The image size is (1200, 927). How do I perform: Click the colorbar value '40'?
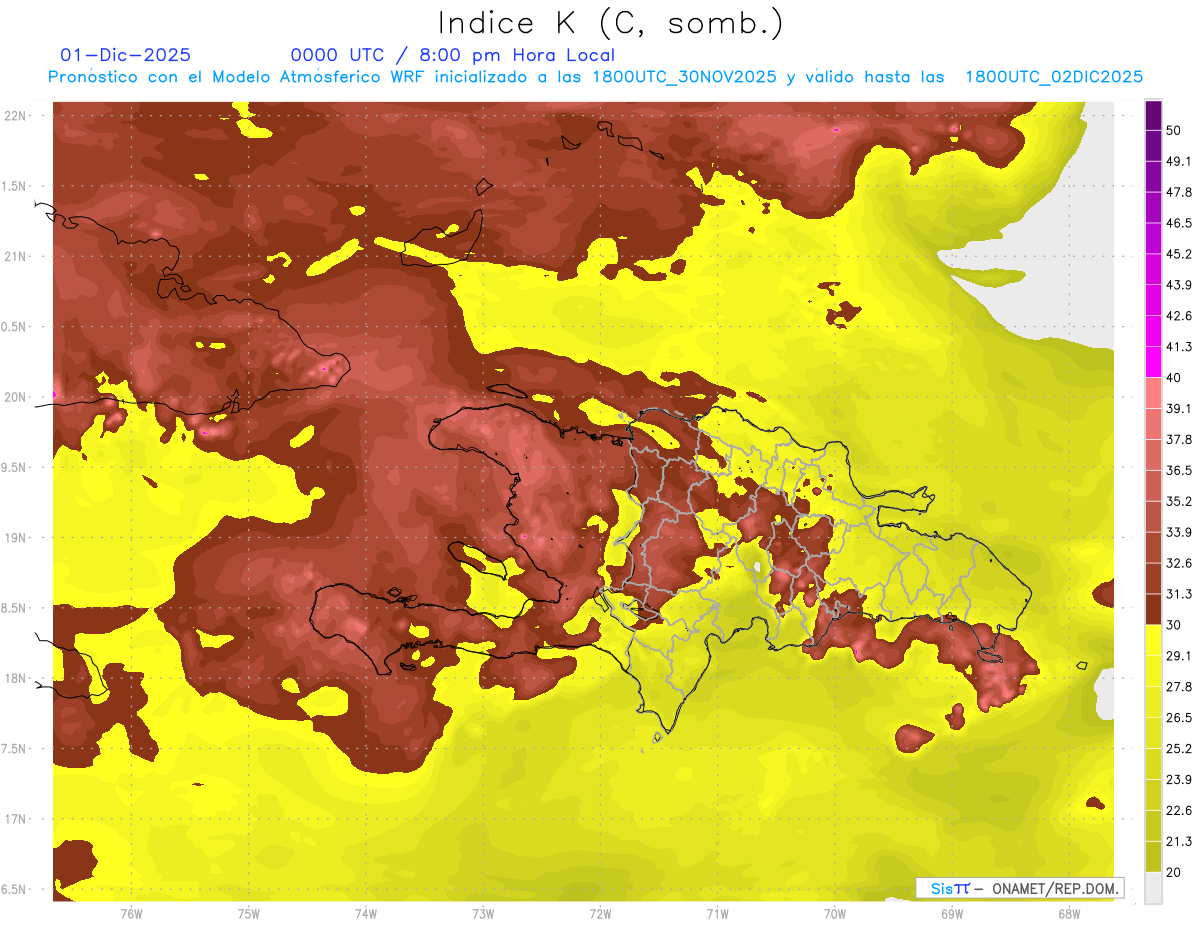1175,378
